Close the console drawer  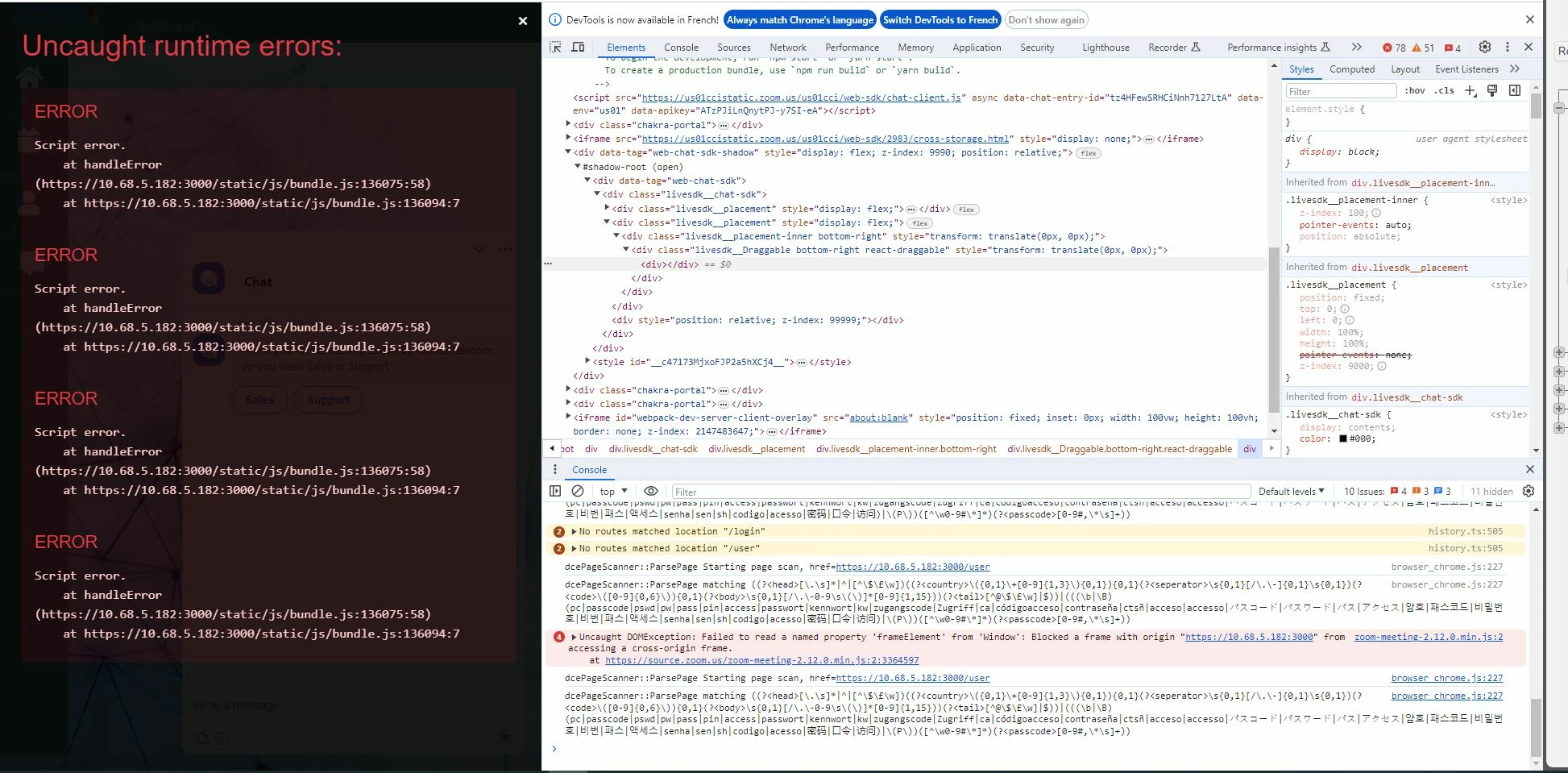pyautogui.click(x=1530, y=469)
